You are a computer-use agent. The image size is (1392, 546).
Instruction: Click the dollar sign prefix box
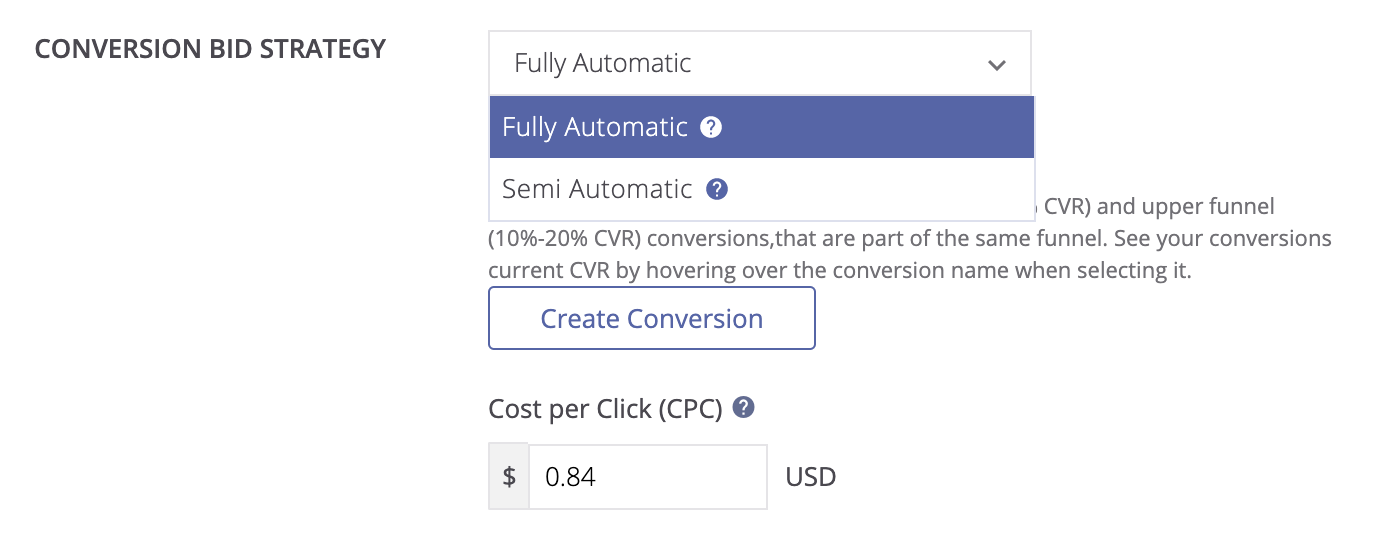pos(509,477)
